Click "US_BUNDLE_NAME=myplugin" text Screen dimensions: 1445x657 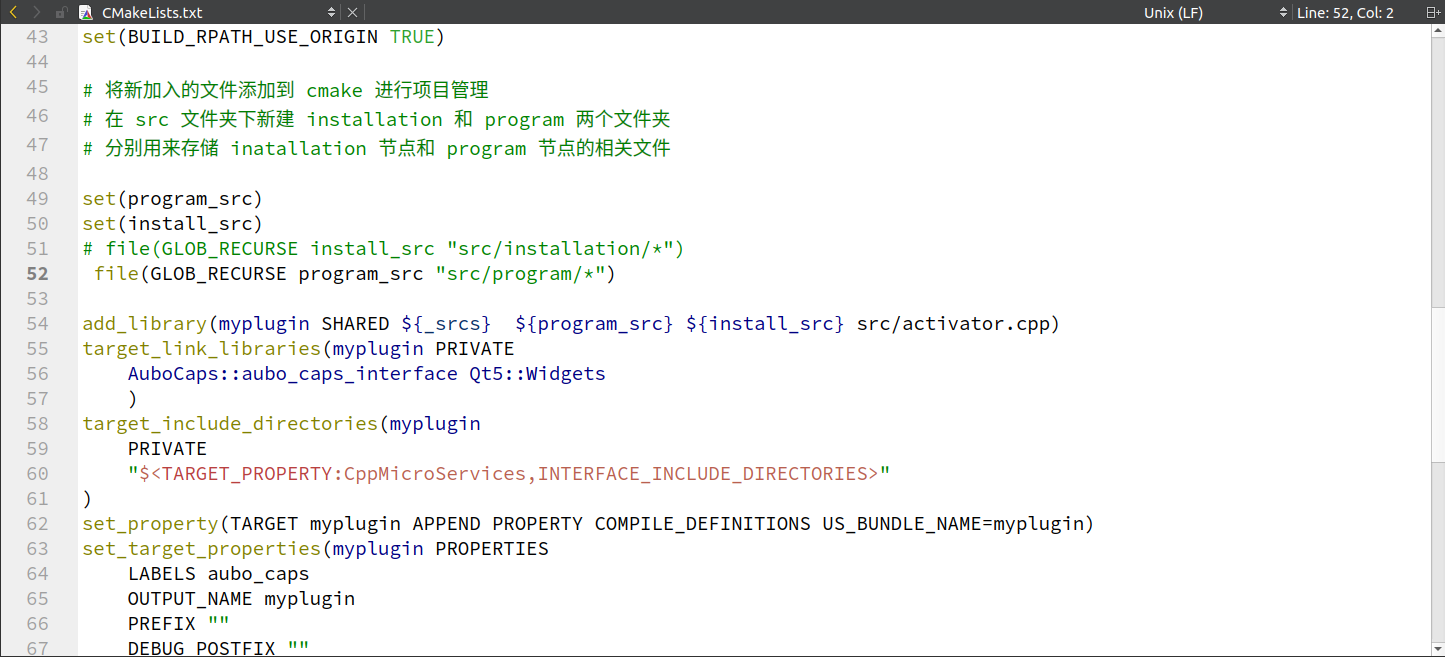click(x=953, y=523)
